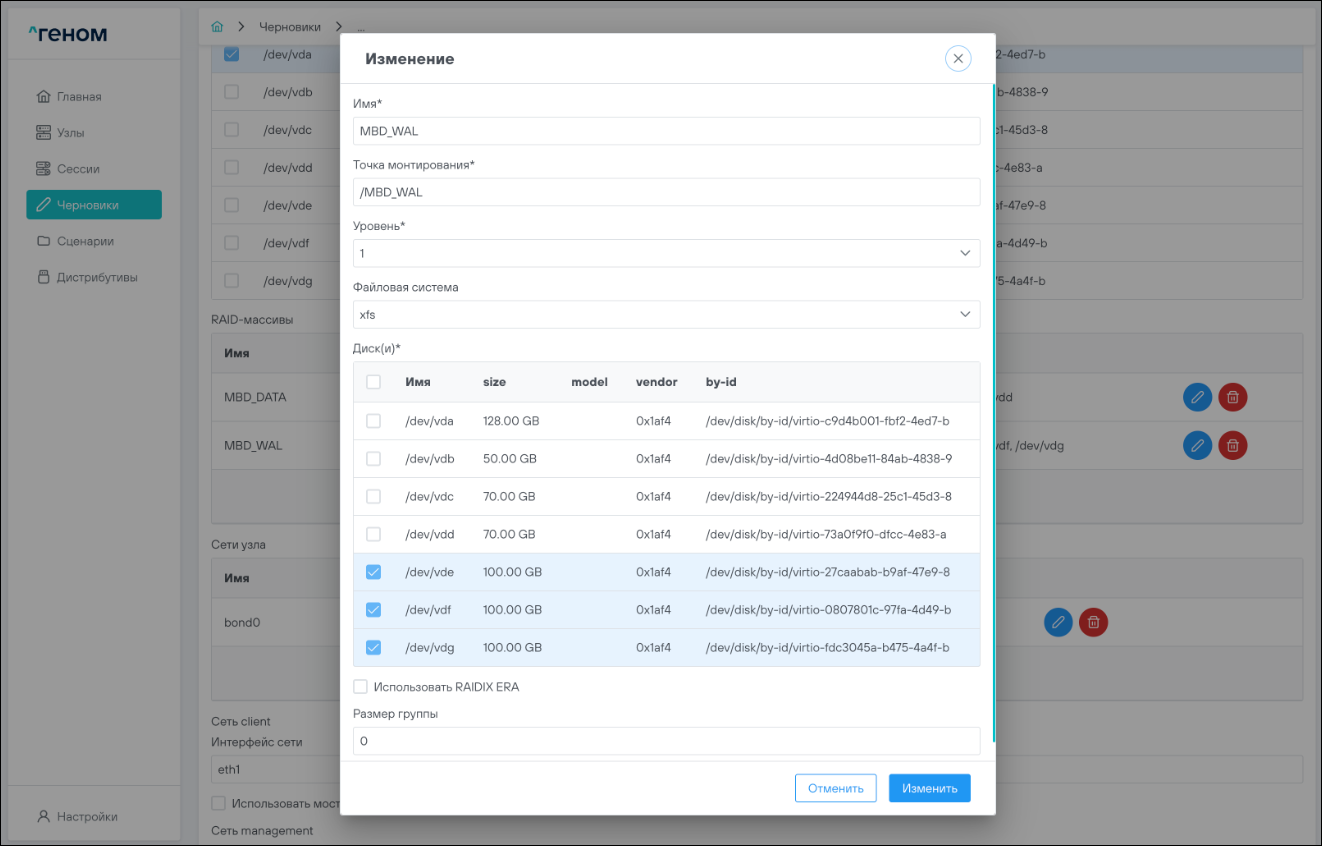Go to Дистрибутивы section
The image size is (1322, 847).
pos(97,278)
